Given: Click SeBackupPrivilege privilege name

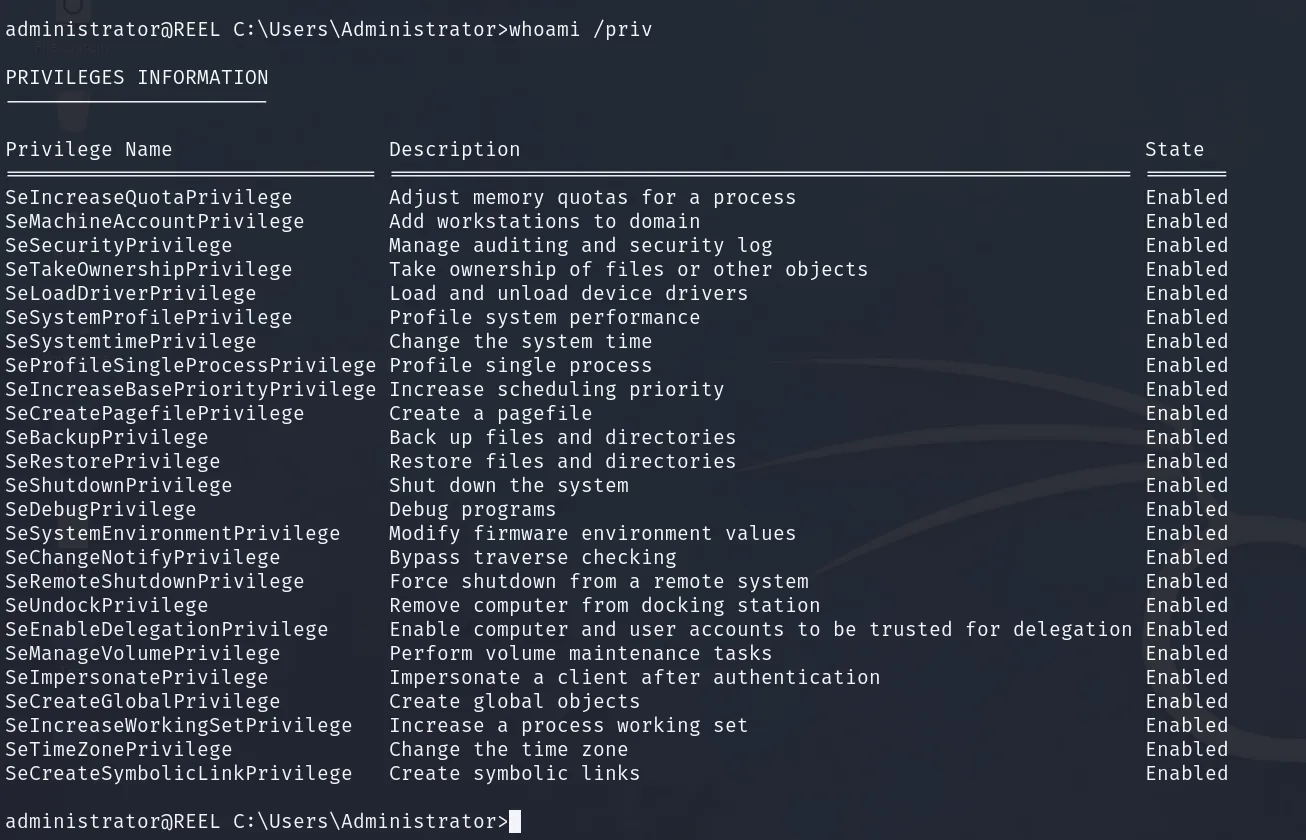Looking at the screenshot, I should click(107, 437).
